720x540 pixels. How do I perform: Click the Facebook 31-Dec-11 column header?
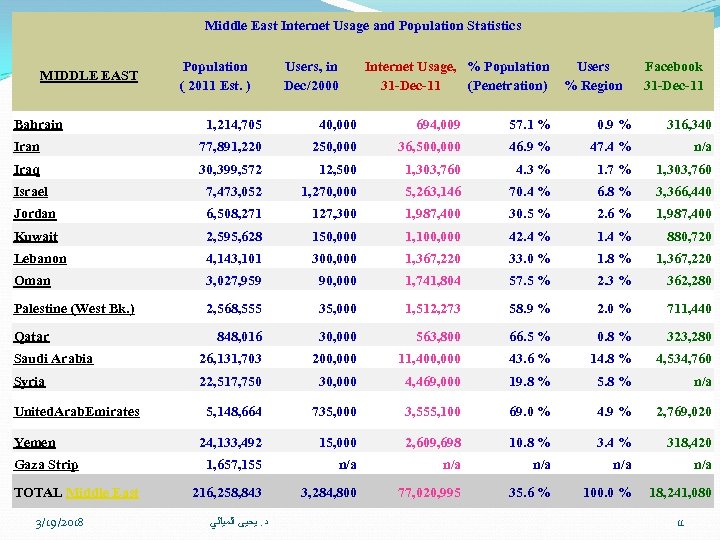point(673,76)
